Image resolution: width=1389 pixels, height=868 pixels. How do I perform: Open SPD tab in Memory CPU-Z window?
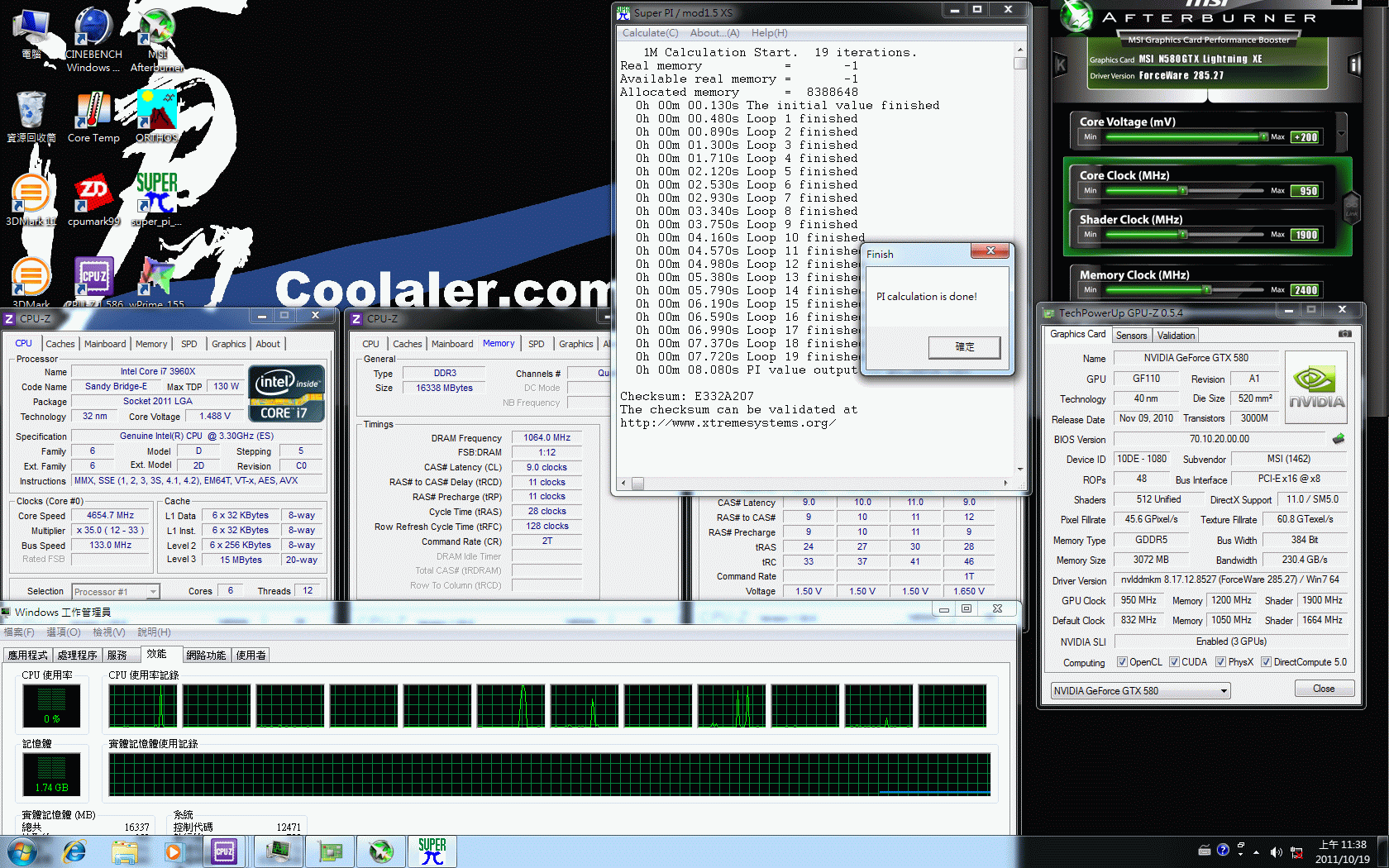pos(537,344)
